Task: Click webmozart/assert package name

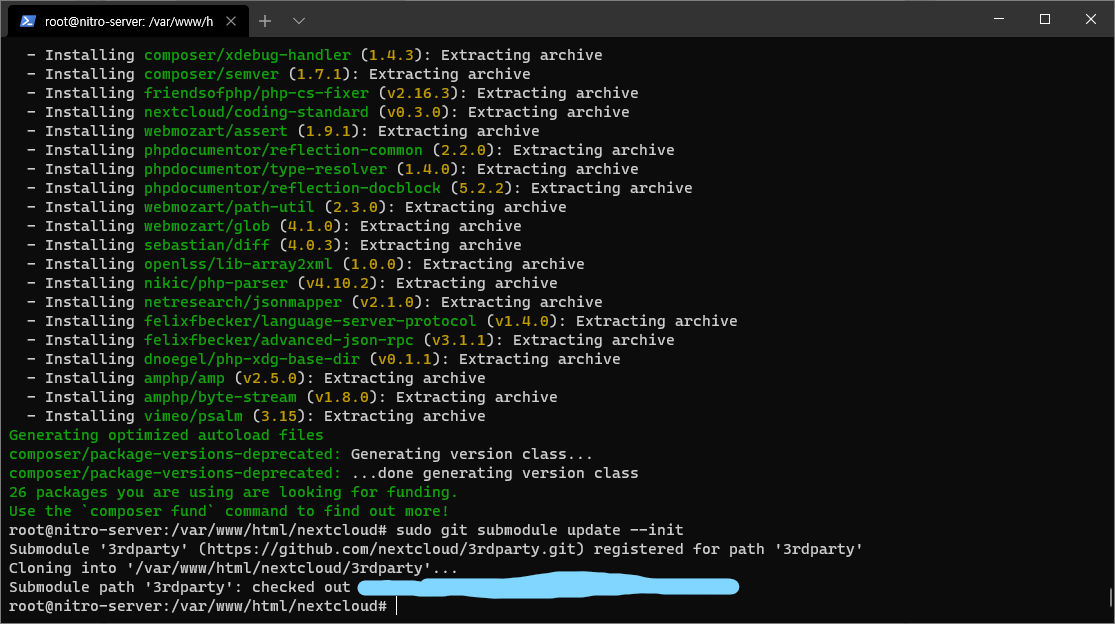Action: click(x=215, y=131)
